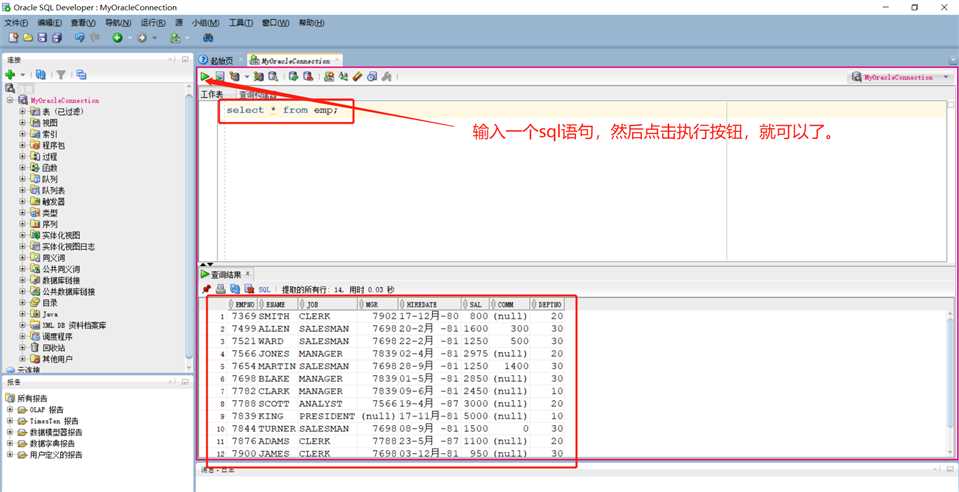Open the Unshared SQL Worksheet icon
The height and width of the screenshot is (492, 959).
[x=329, y=76]
